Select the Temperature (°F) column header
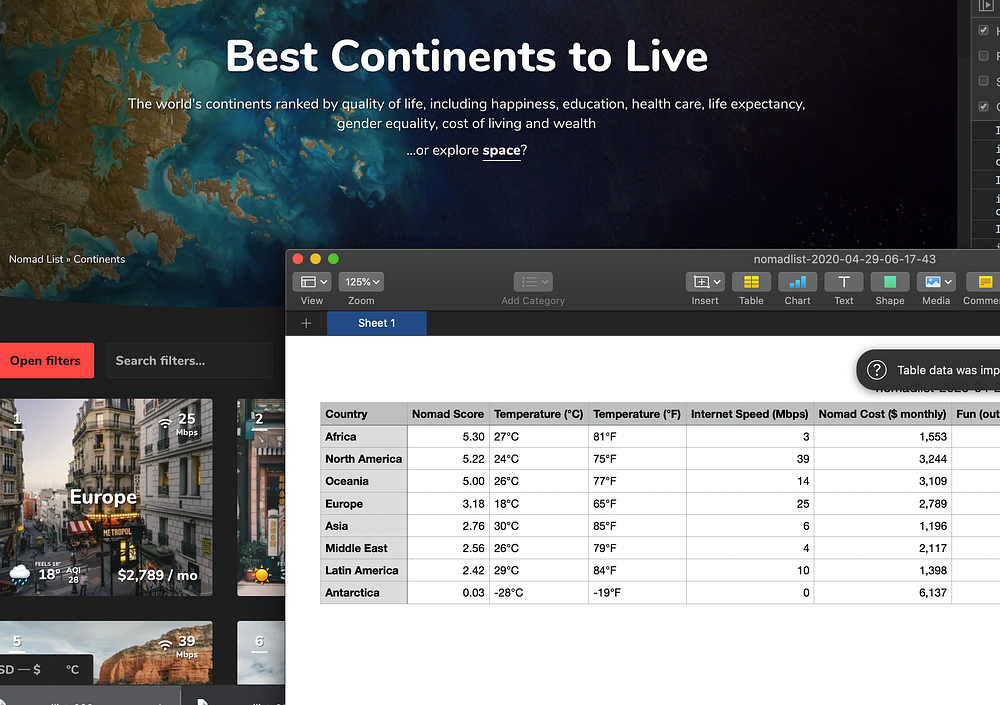 tap(637, 414)
